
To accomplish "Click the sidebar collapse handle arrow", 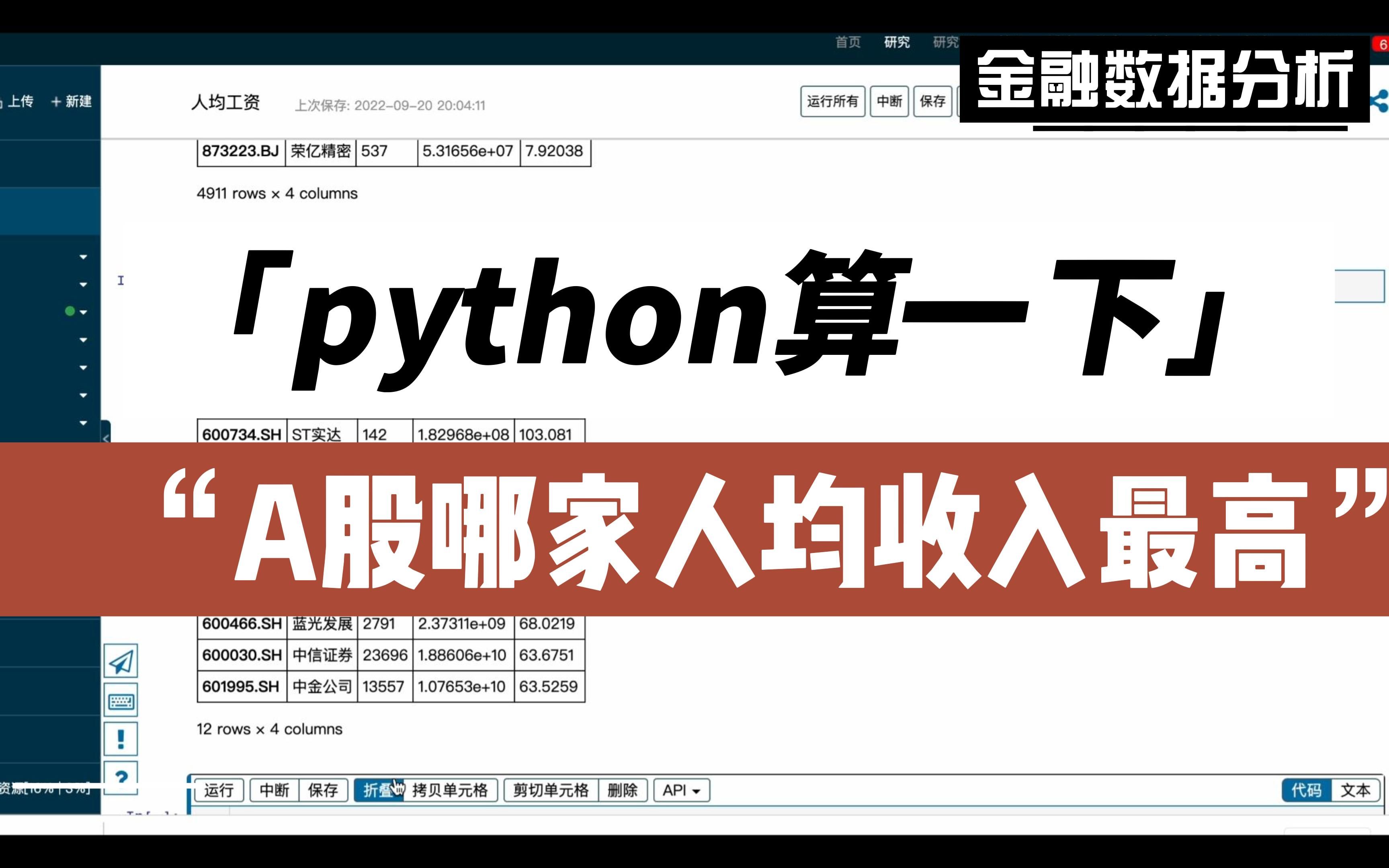I will coord(106,438).
